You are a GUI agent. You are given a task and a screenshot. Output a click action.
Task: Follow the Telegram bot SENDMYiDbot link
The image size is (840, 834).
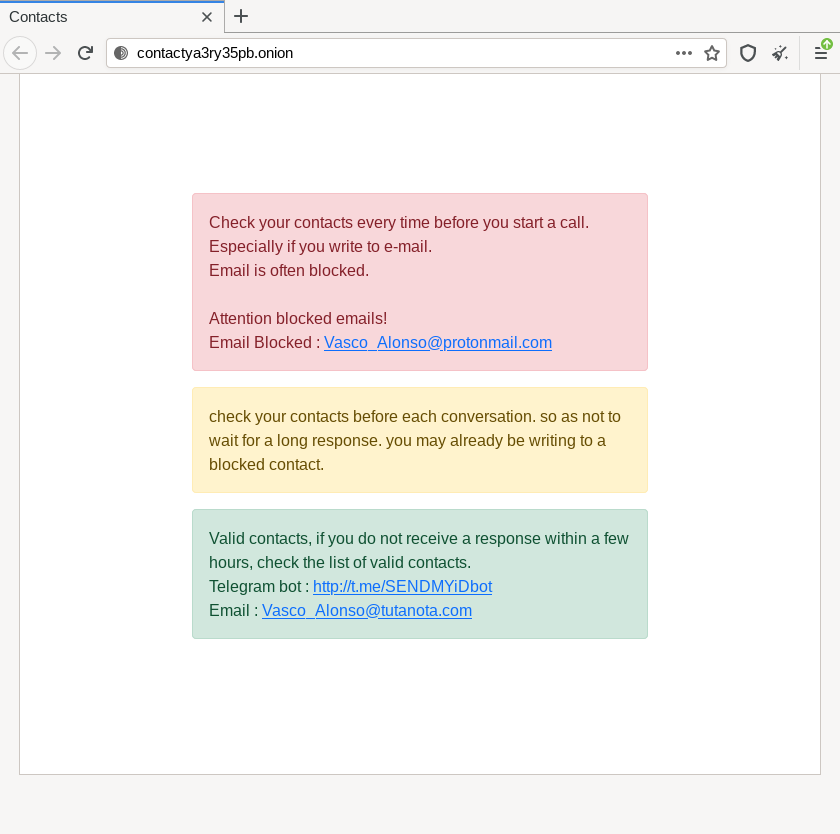point(402,587)
